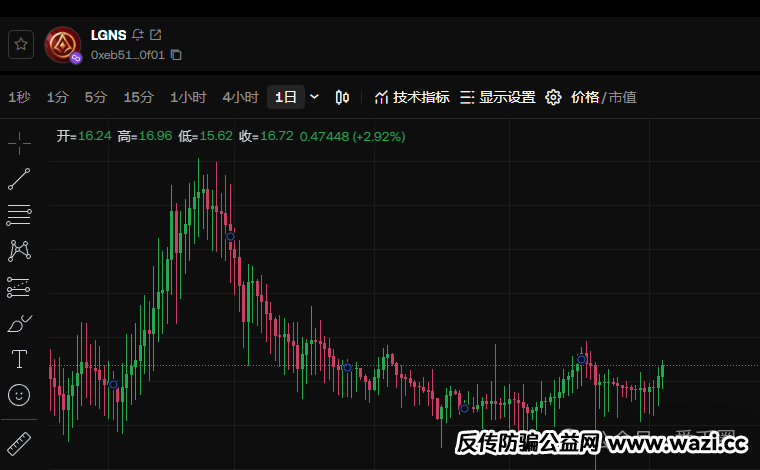The height and width of the screenshot is (470, 760).
Task: Select the forecast measurement tool
Action: 18,287
